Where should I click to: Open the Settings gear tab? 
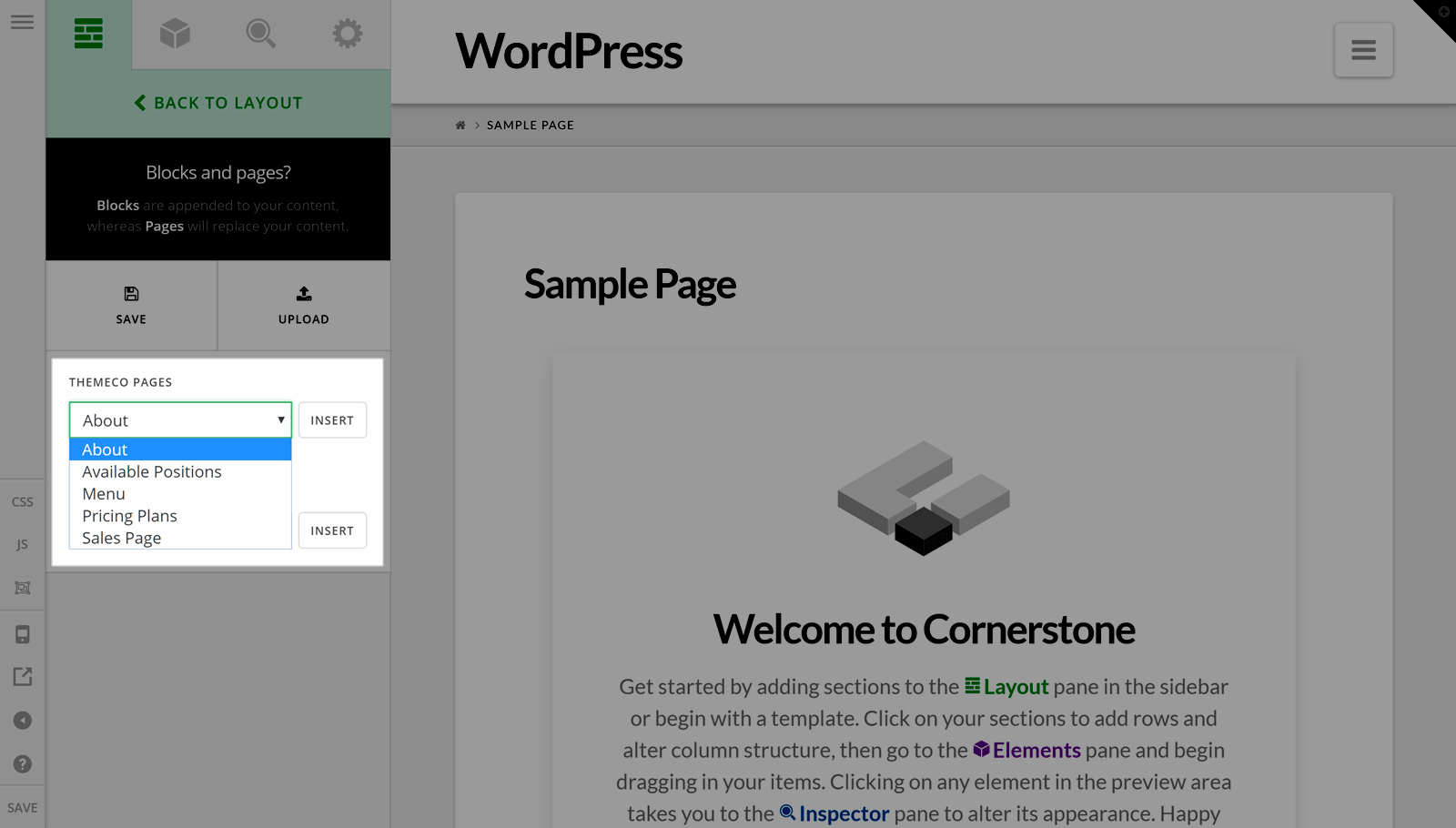tap(347, 35)
